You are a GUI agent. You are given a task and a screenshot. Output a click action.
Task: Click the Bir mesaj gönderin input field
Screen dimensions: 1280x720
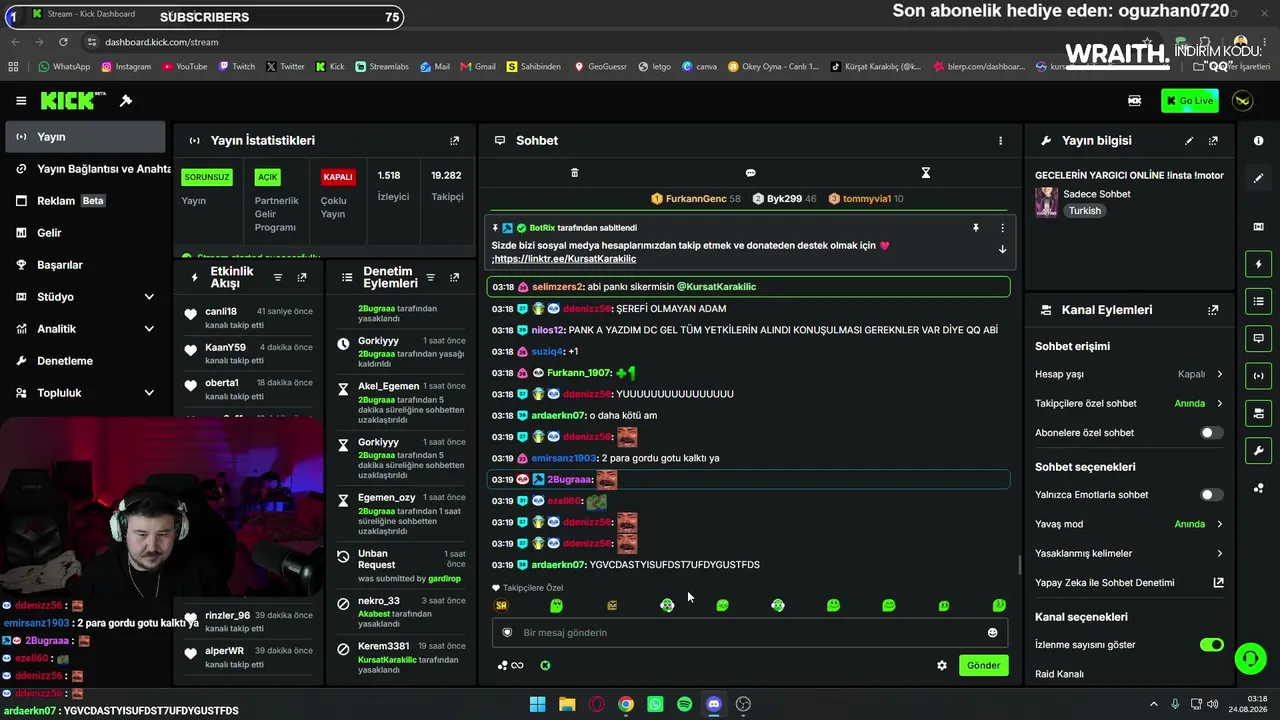(x=750, y=633)
